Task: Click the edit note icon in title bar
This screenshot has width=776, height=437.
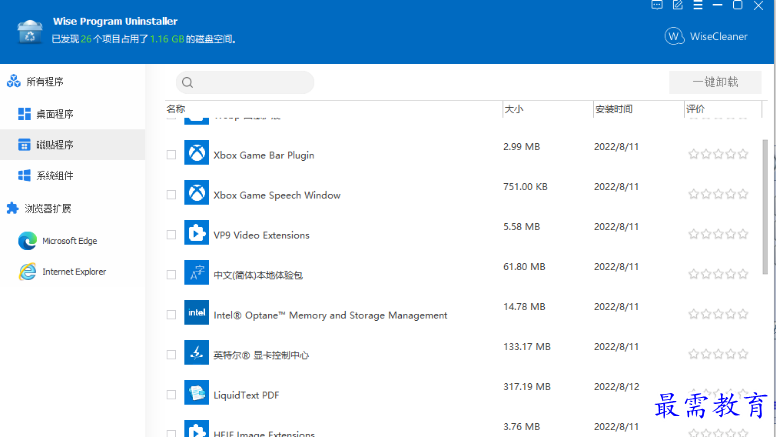Action: (677, 5)
